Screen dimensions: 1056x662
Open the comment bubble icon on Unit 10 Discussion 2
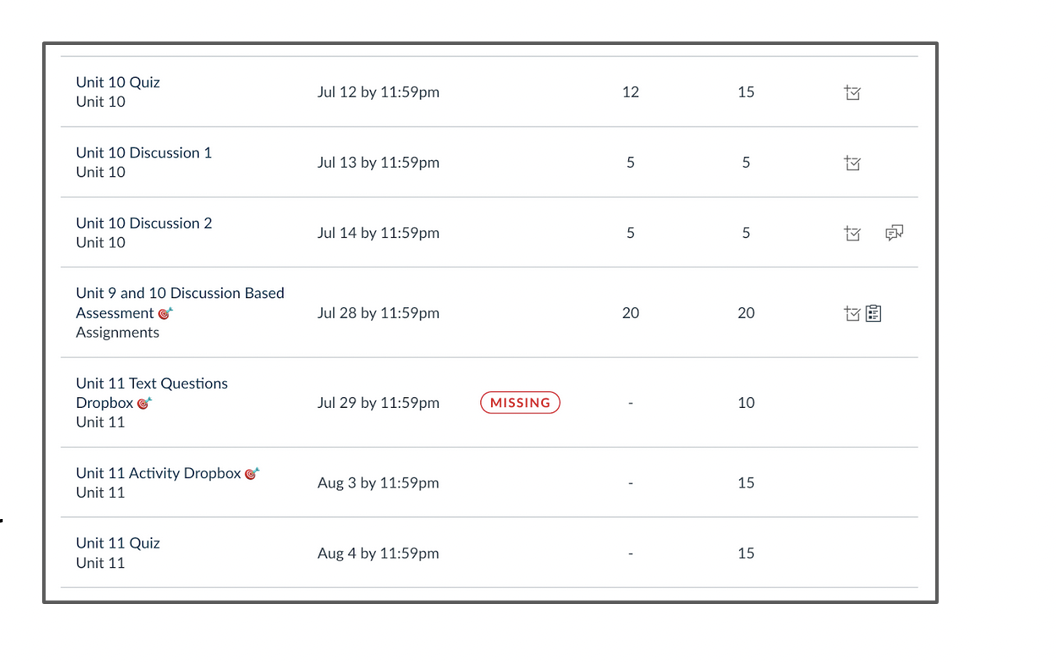point(893,233)
